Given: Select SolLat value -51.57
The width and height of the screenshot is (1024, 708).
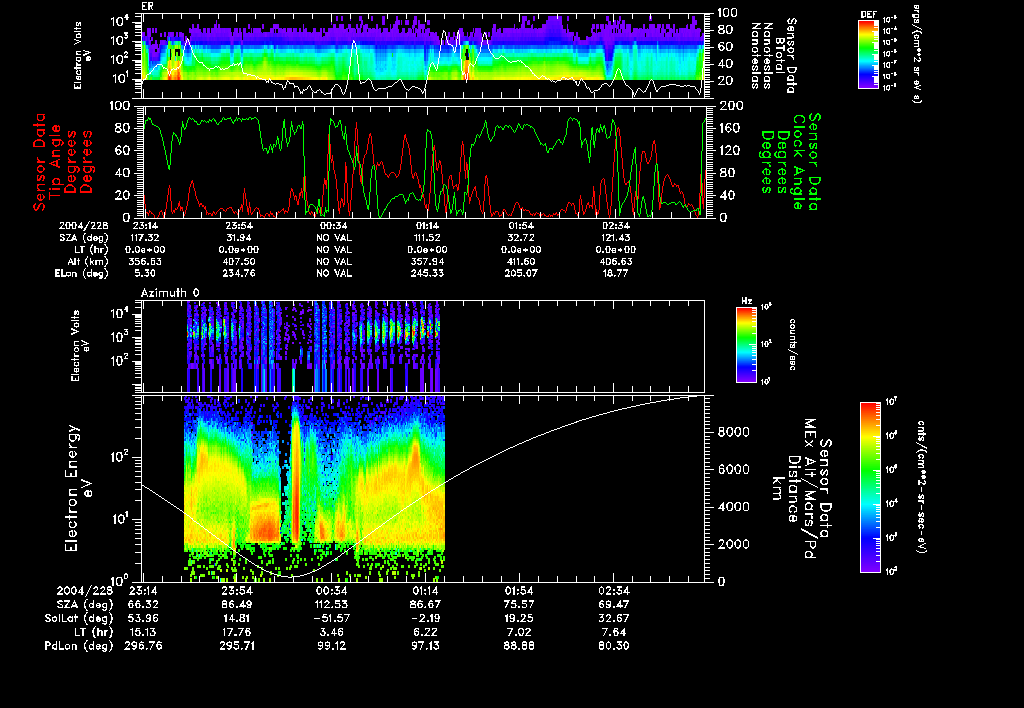Looking at the screenshot, I should click(331, 619).
